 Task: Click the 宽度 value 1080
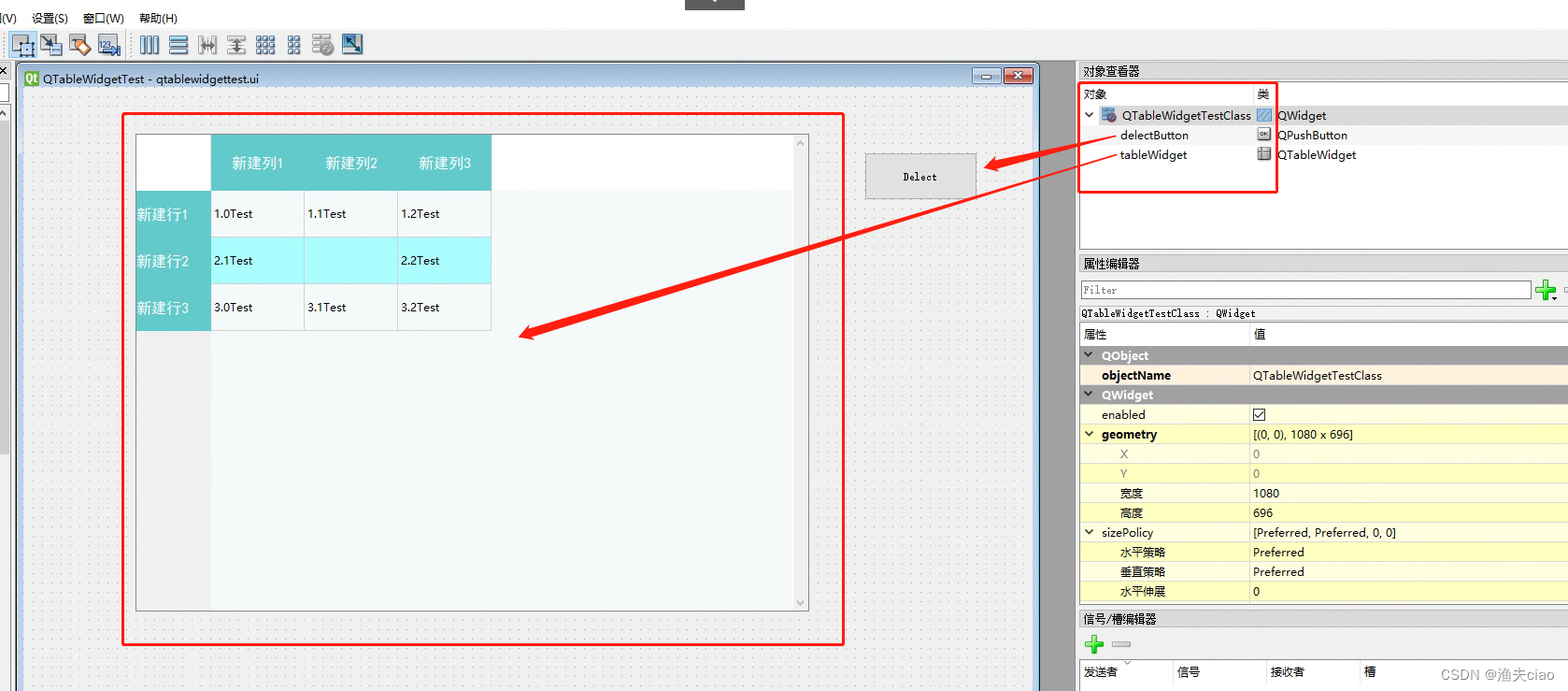(x=1266, y=493)
